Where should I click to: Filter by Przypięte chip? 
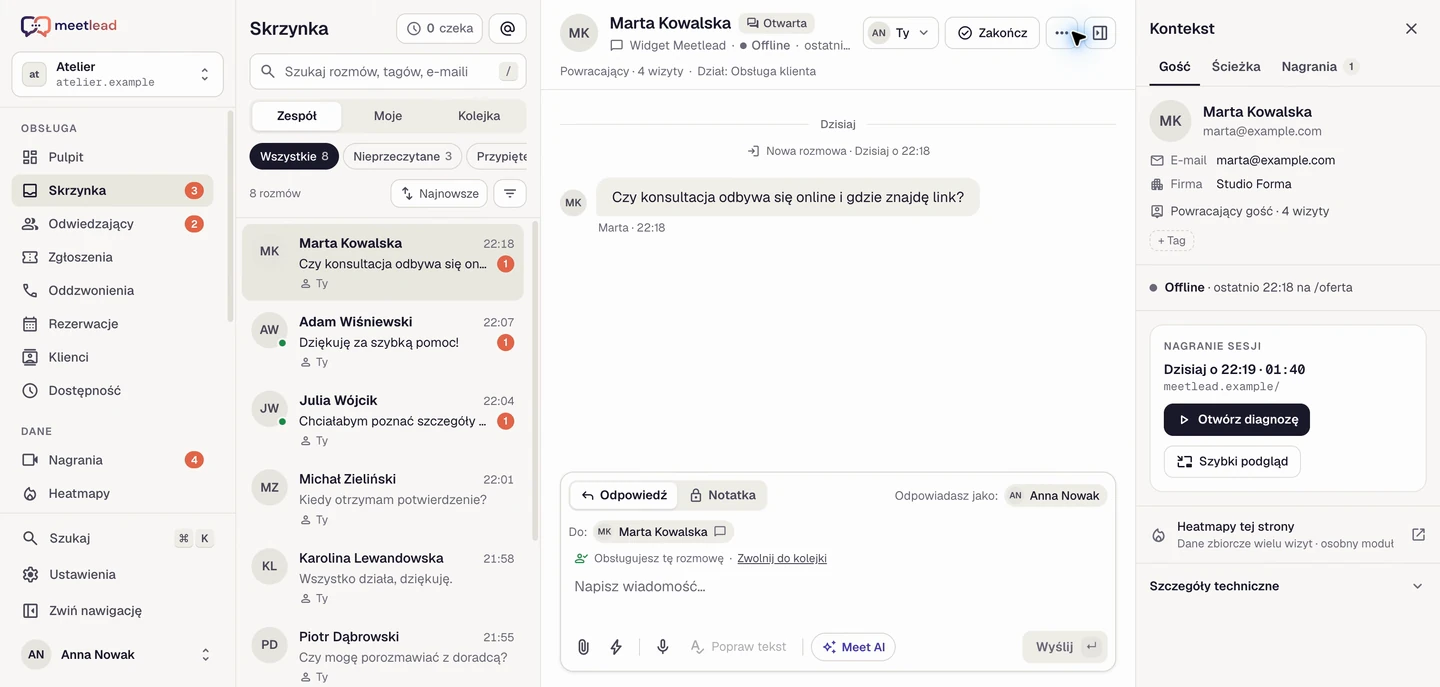(497, 156)
